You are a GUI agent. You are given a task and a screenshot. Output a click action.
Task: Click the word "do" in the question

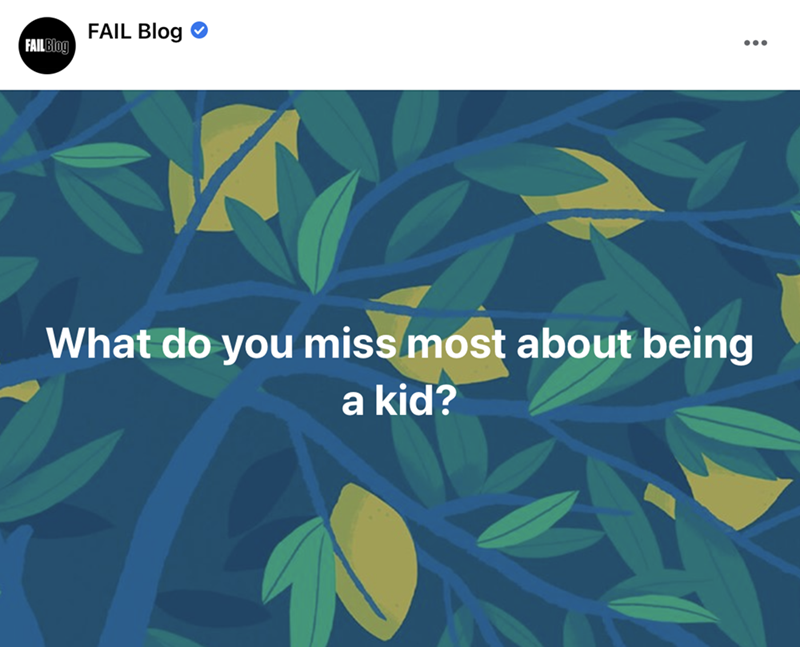[x=177, y=344]
